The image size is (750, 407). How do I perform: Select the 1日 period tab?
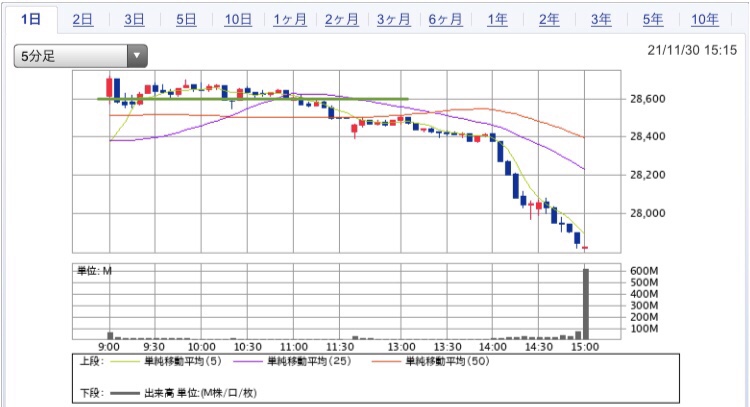(31, 20)
